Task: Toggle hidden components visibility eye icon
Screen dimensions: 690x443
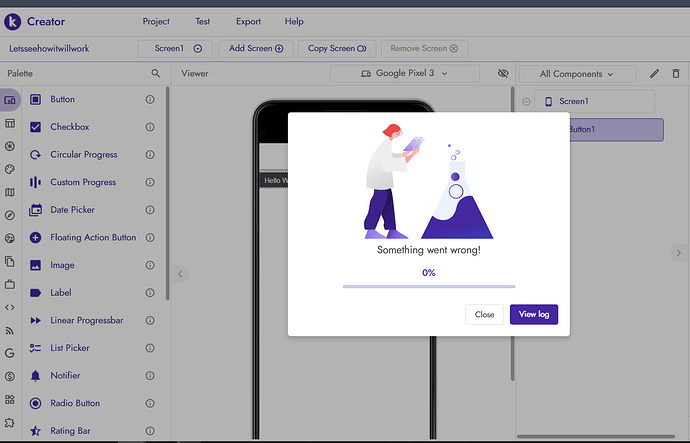Action: (503, 74)
